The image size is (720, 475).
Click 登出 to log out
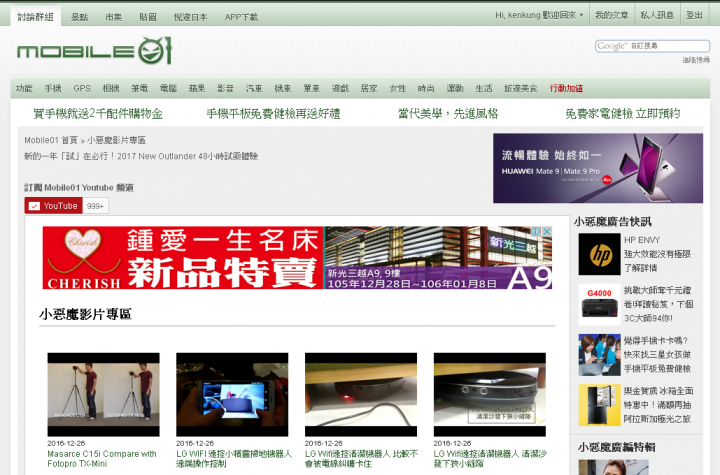(x=694, y=15)
